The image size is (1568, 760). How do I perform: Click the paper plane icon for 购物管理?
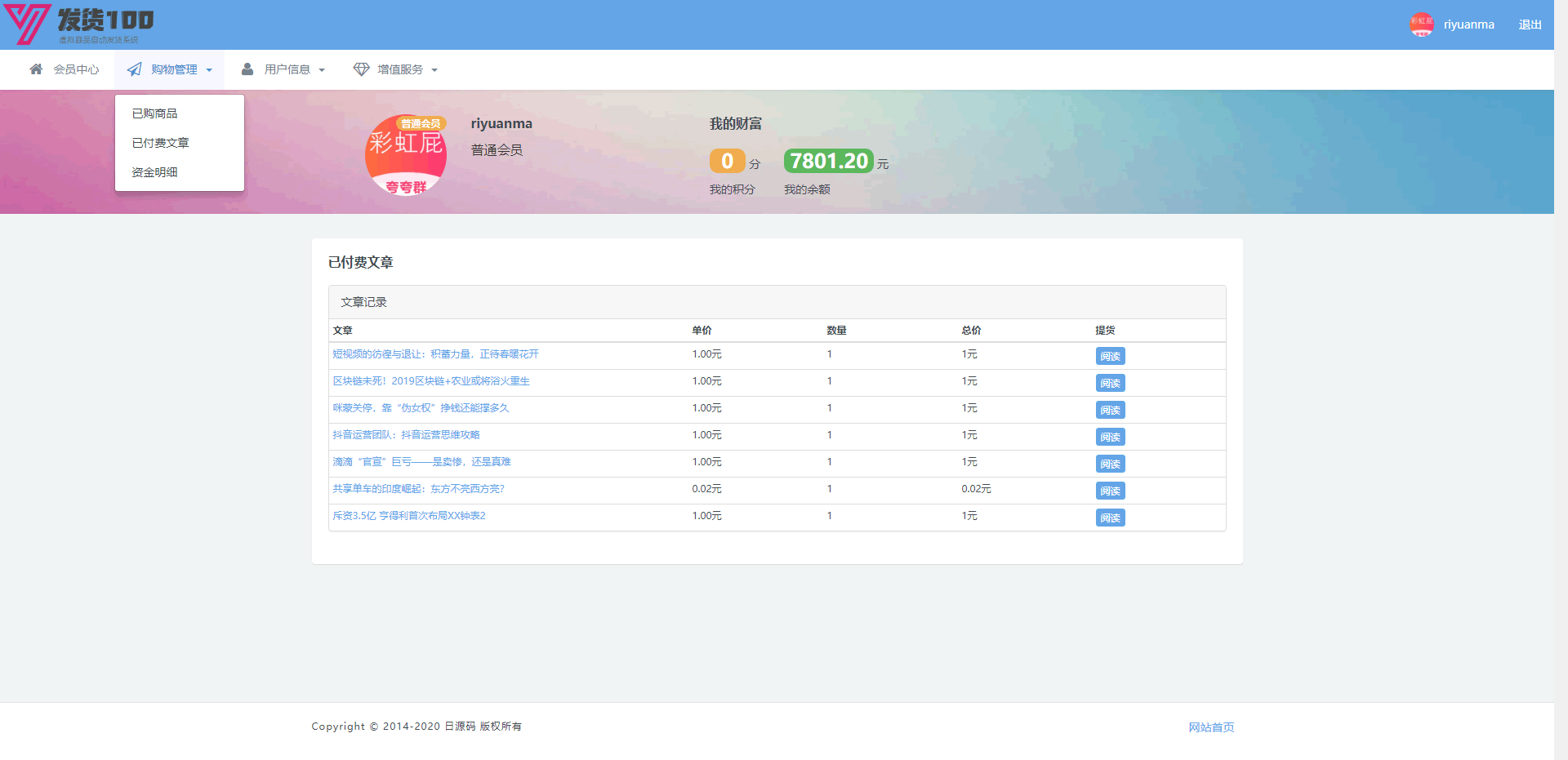click(135, 69)
